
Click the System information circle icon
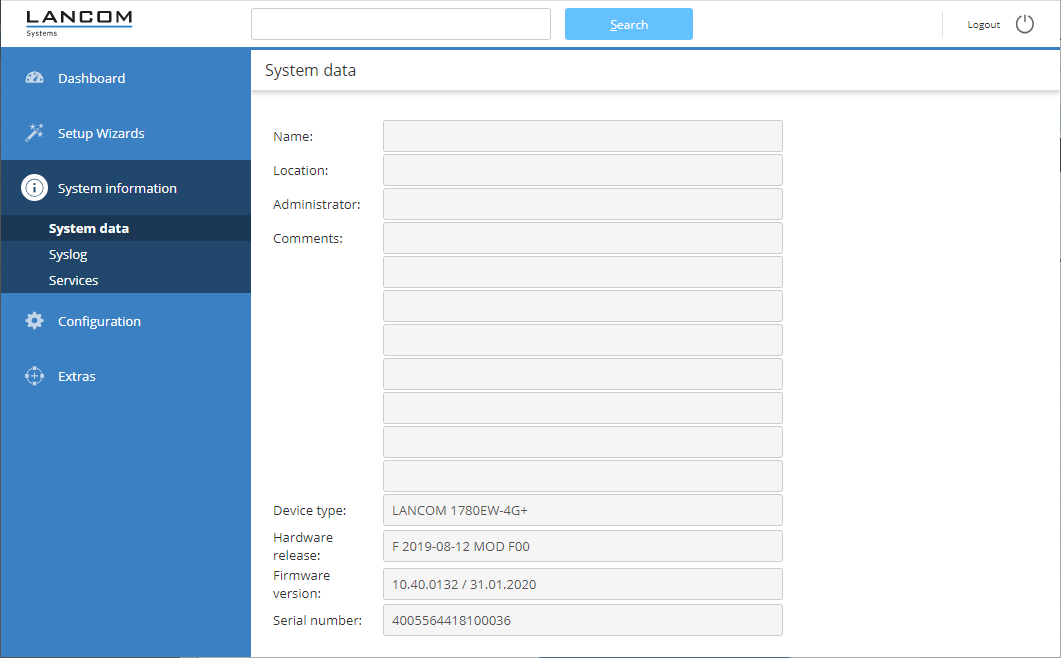[x=35, y=188]
